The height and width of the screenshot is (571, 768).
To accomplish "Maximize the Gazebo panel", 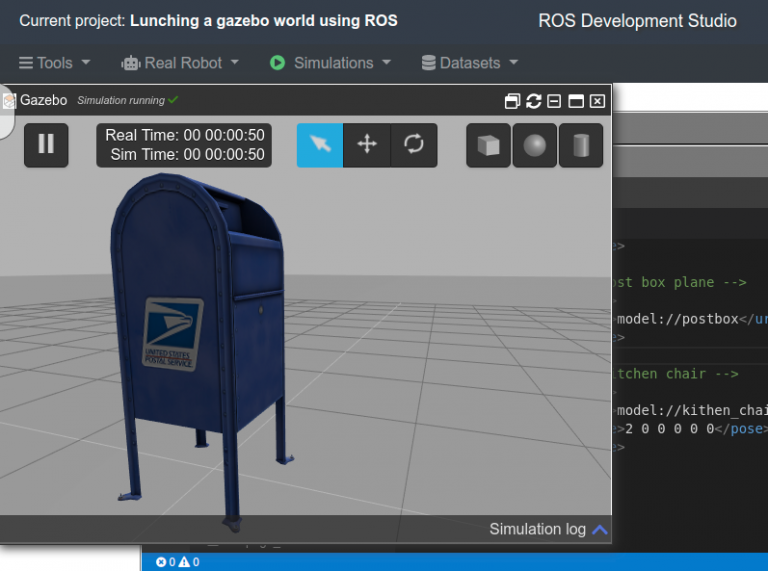I will pyautogui.click(x=576, y=101).
